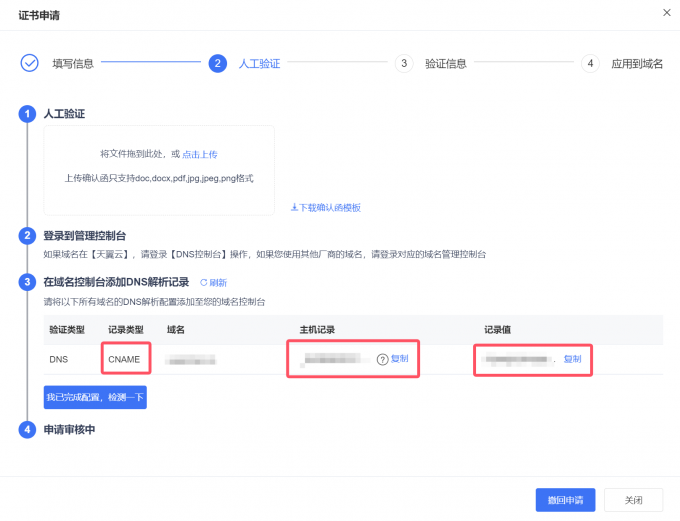Click the 申请审核中 section heading
Image resolution: width=680 pixels, height=521 pixels.
tap(69, 429)
